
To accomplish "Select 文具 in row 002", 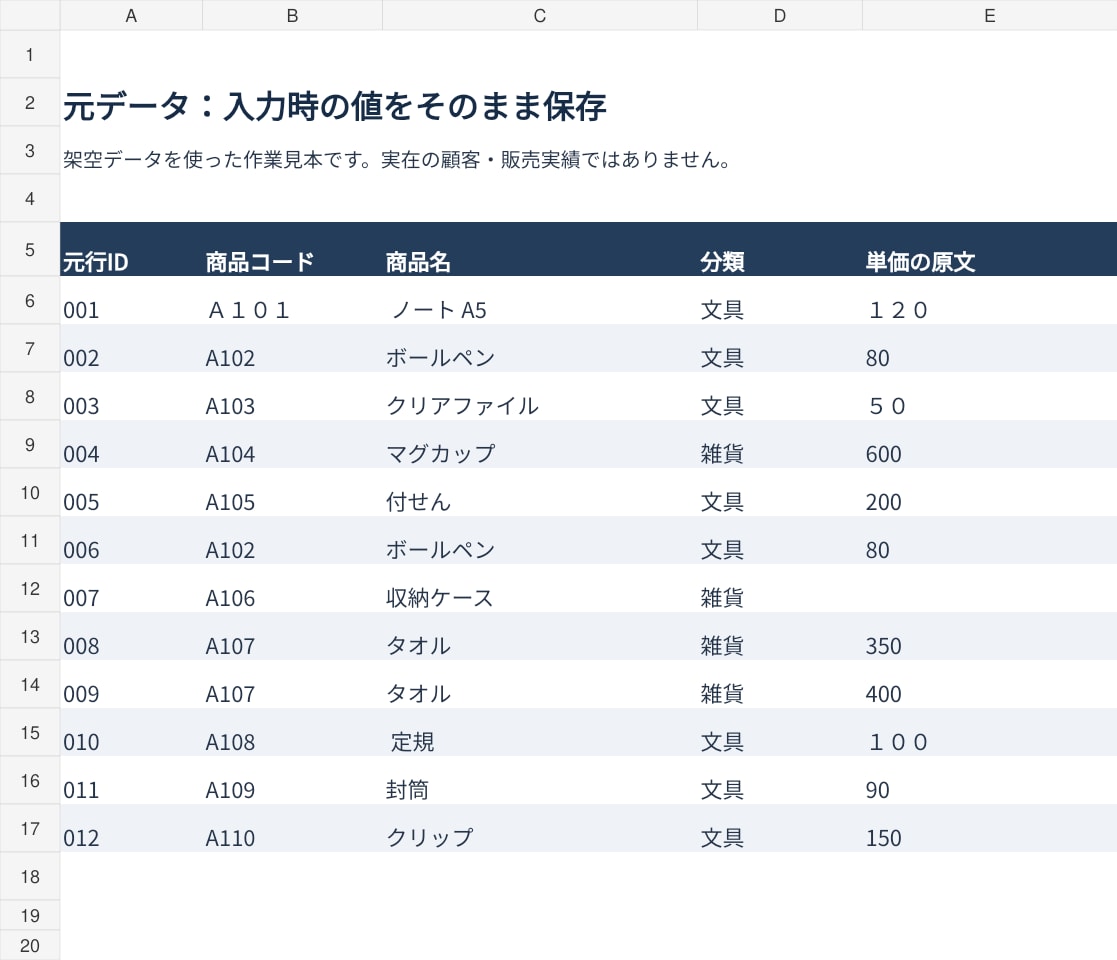I will (779, 348).
